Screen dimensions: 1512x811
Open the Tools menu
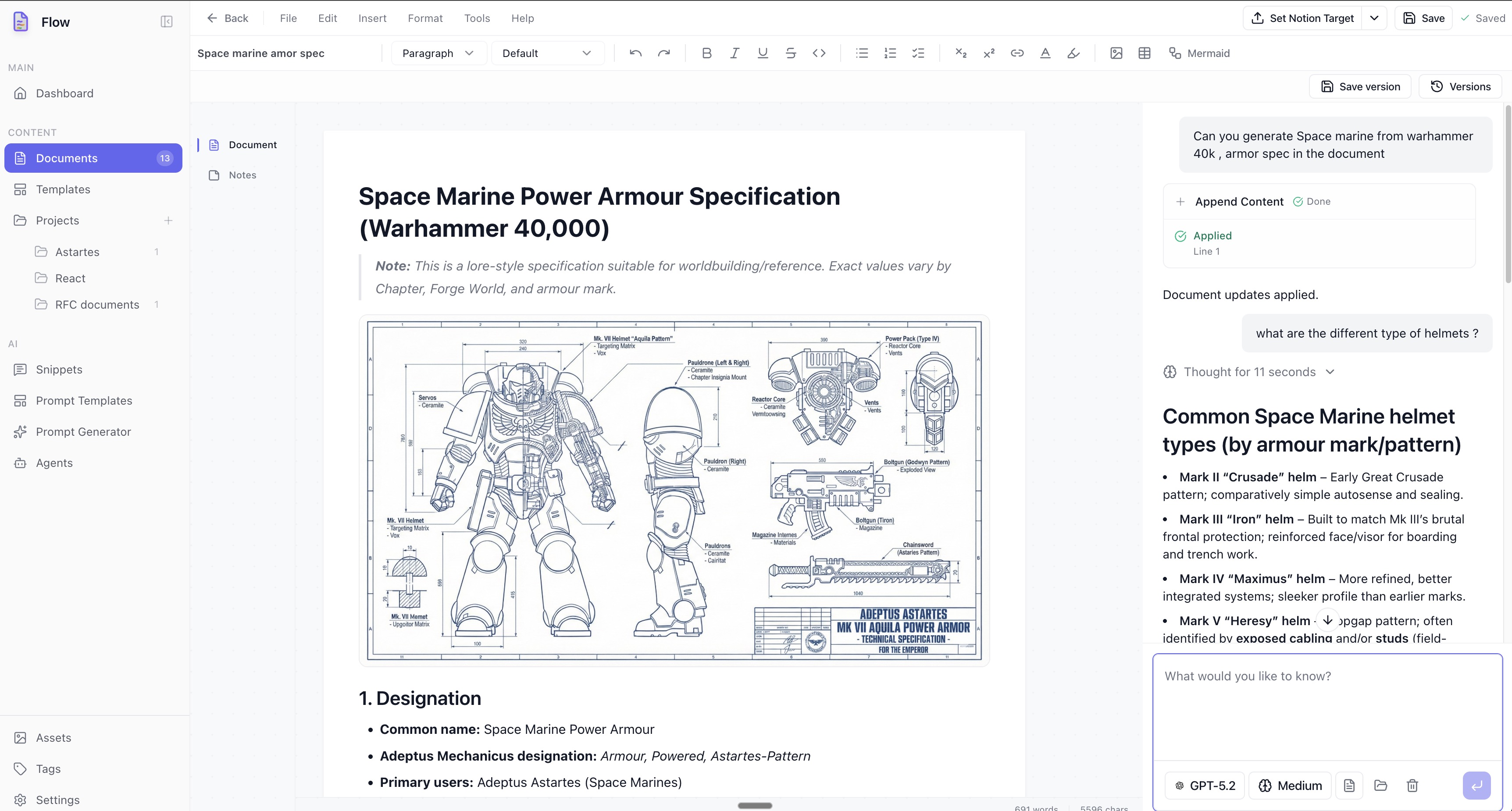477,18
